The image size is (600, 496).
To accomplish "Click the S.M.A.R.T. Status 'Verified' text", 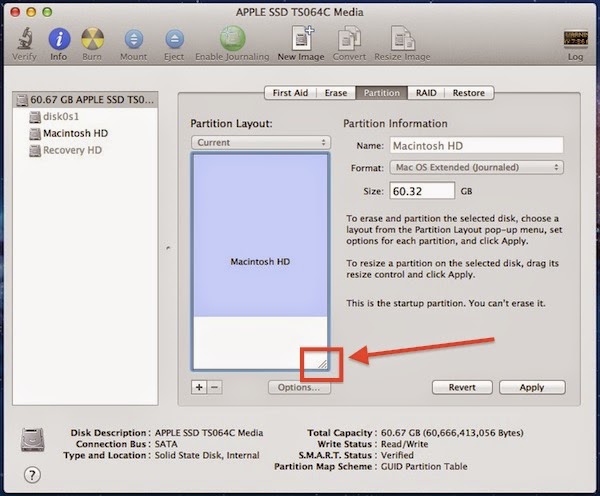I will pos(397,455).
